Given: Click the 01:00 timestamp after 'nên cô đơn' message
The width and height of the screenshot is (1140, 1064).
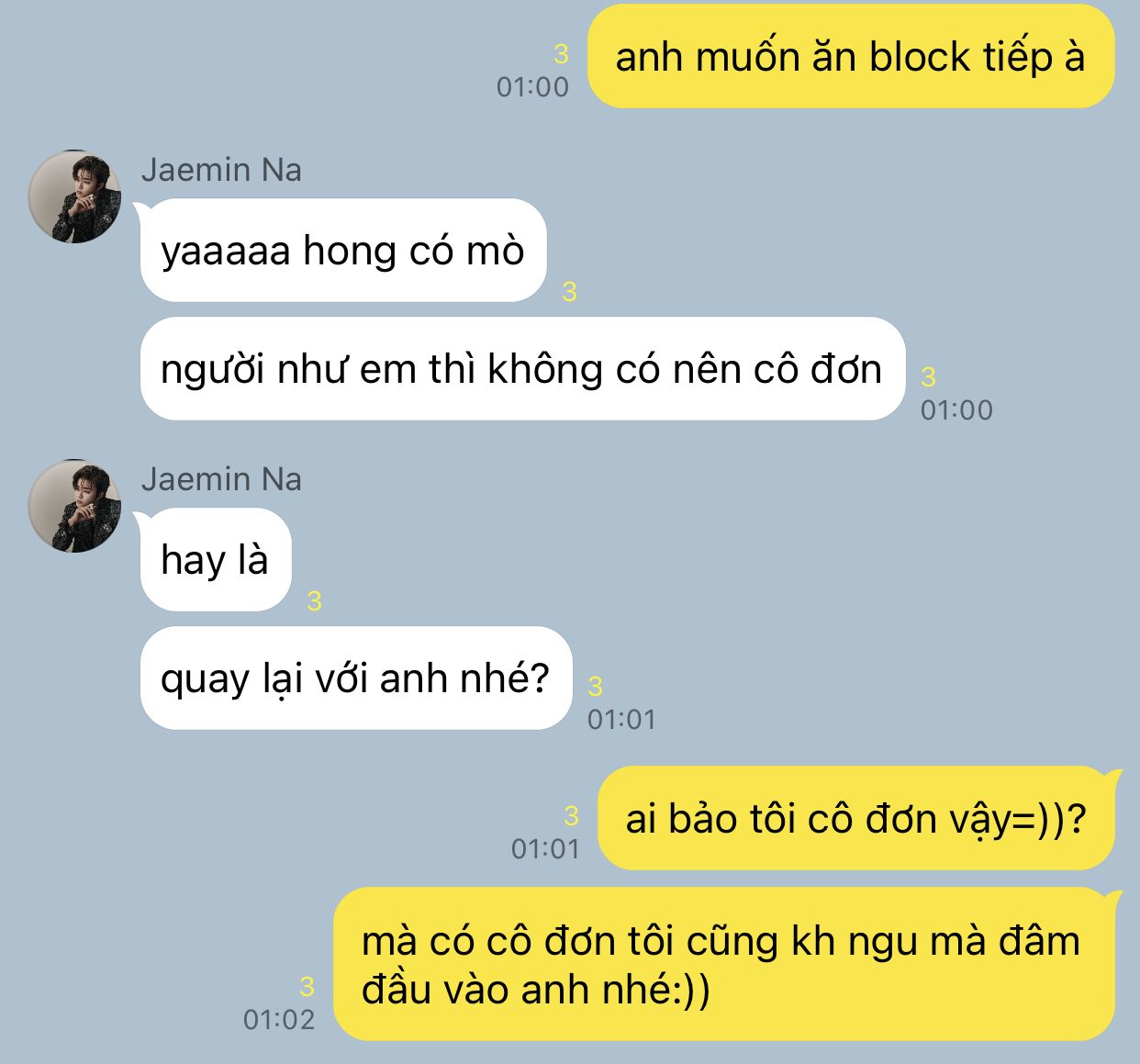Looking at the screenshot, I should tap(956, 410).
